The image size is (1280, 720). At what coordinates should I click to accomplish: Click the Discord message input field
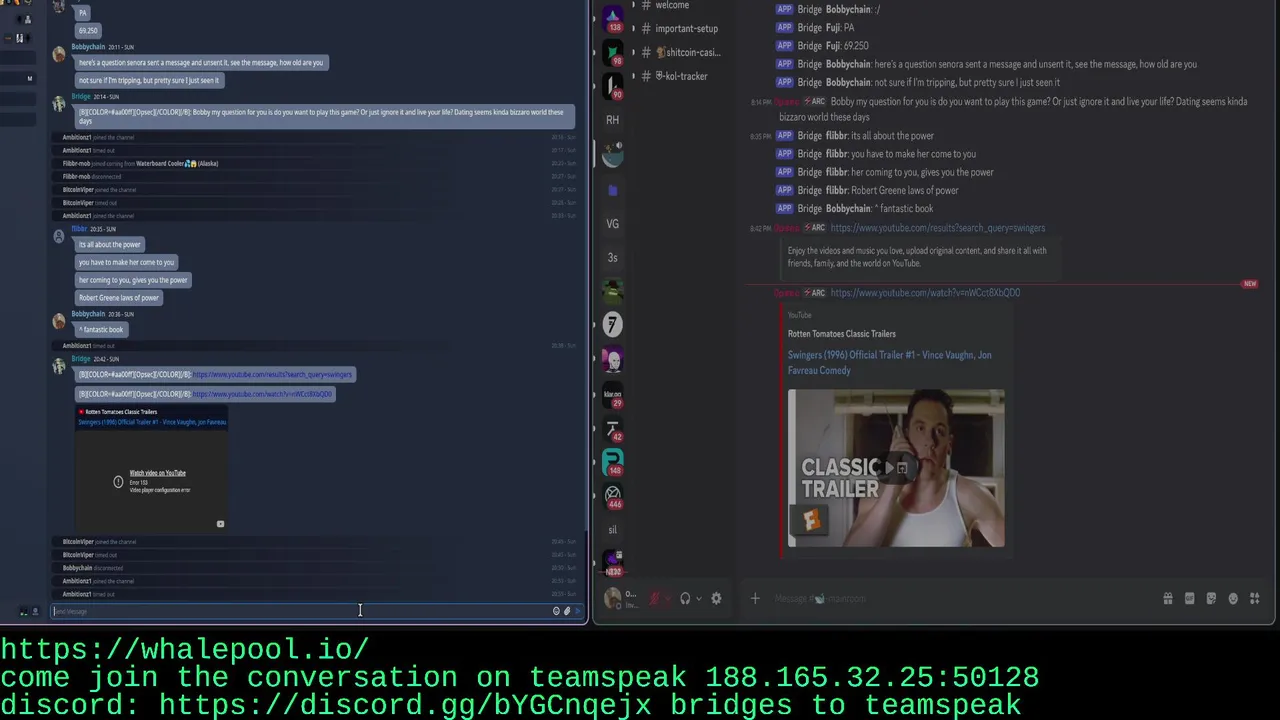pos(960,599)
